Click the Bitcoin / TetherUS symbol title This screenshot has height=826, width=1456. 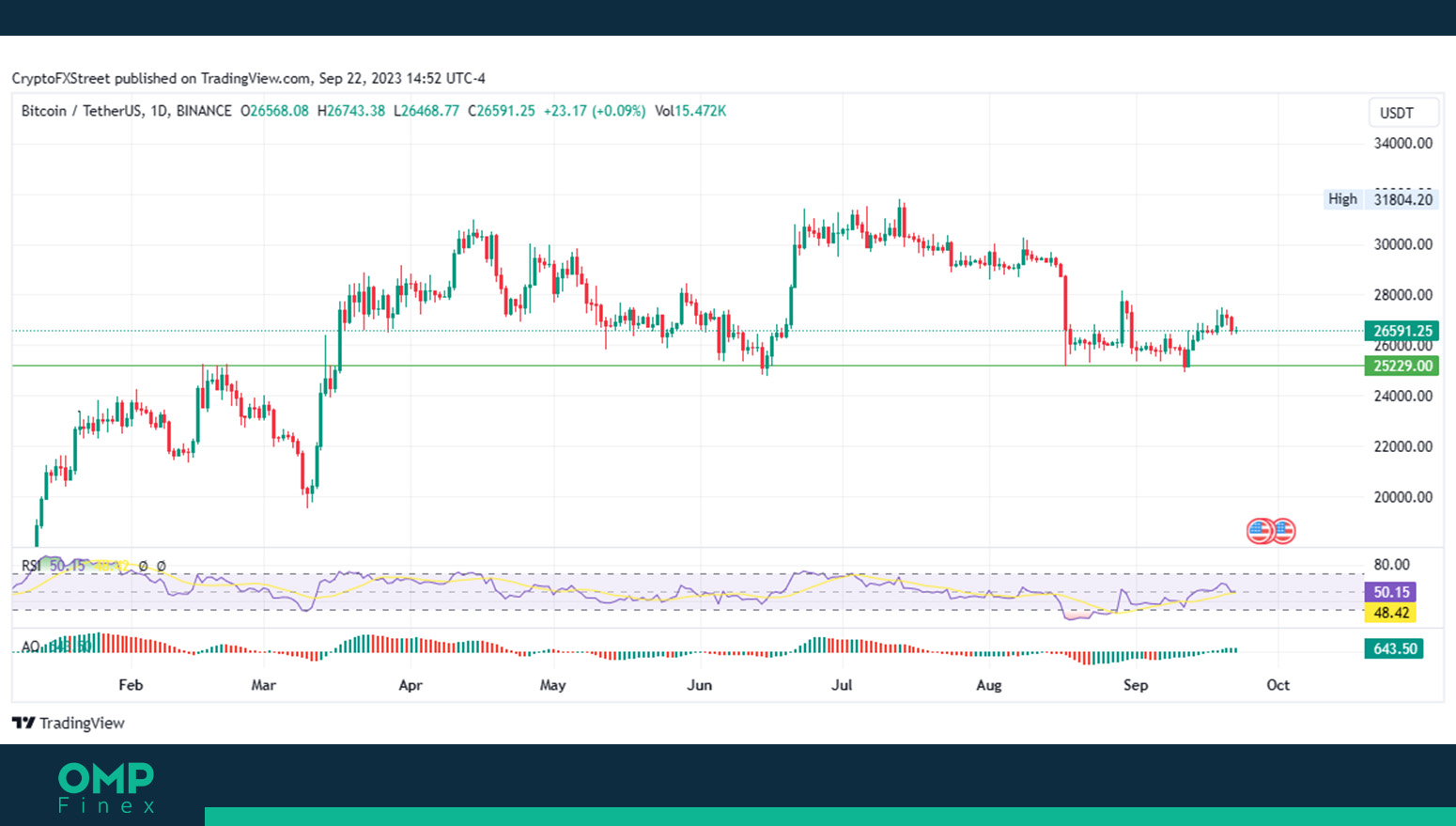pyautogui.click(x=126, y=111)
